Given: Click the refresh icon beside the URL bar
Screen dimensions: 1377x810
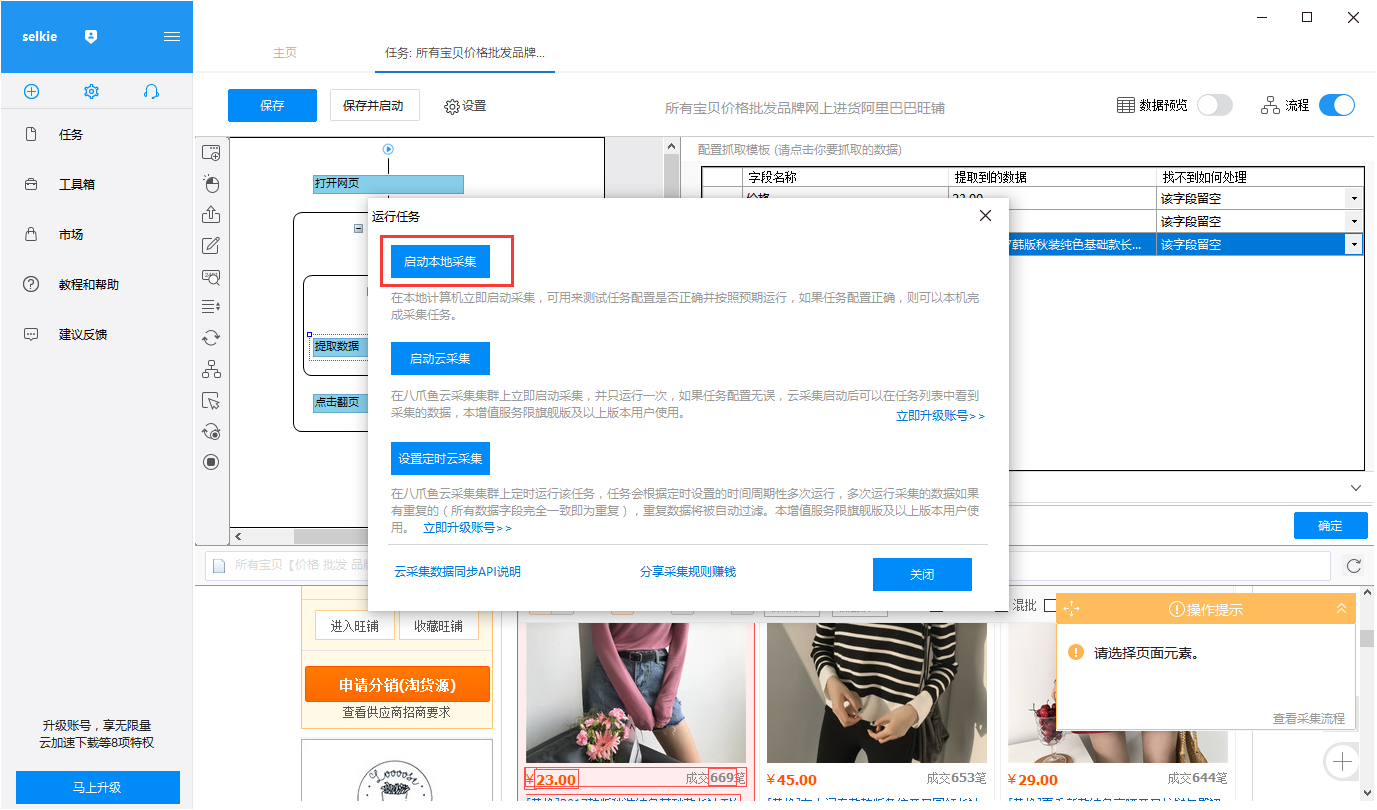Looking at the screenshot, I should [x=1354, y=566].
